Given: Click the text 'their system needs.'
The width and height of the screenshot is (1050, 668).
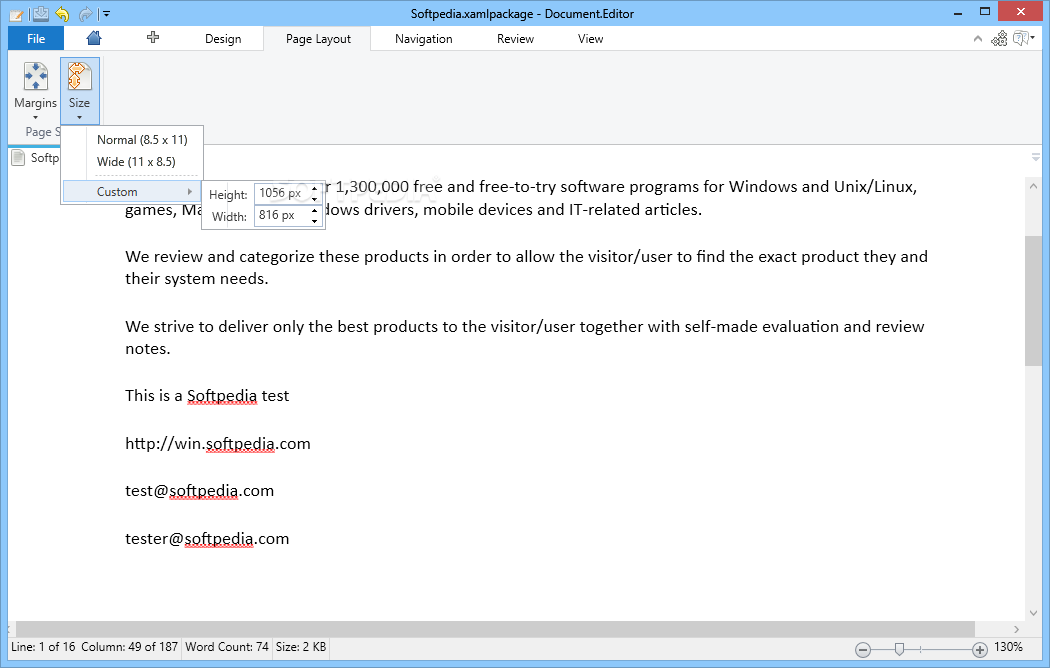Looking at the screenshot, I should [196, 279].
